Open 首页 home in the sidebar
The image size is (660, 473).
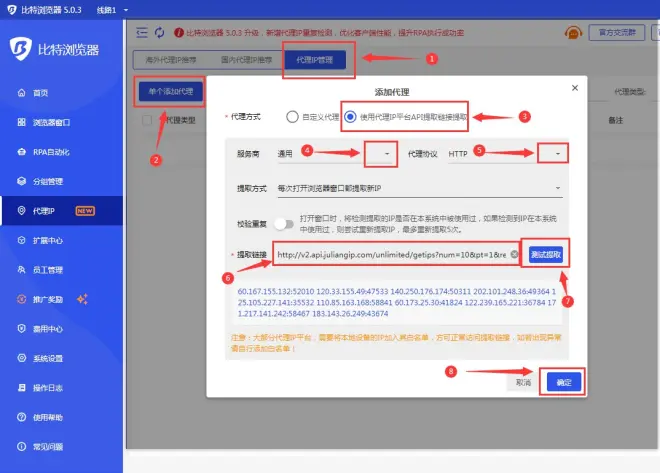40,93
